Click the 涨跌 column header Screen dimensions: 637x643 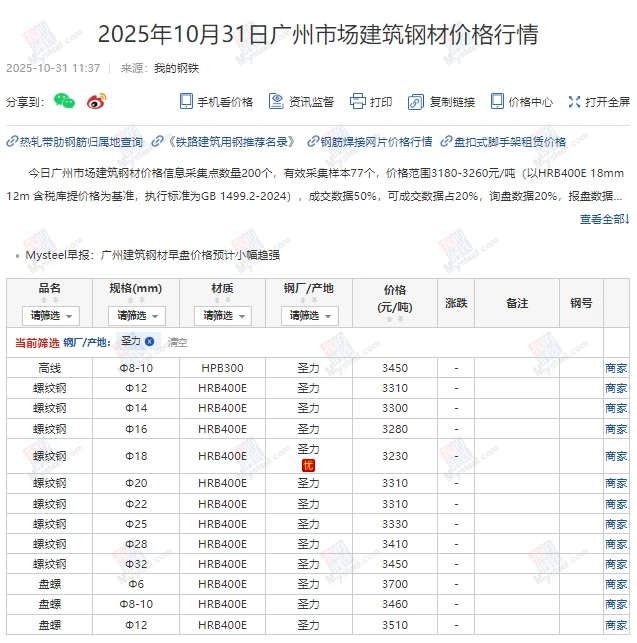(456, 303)
